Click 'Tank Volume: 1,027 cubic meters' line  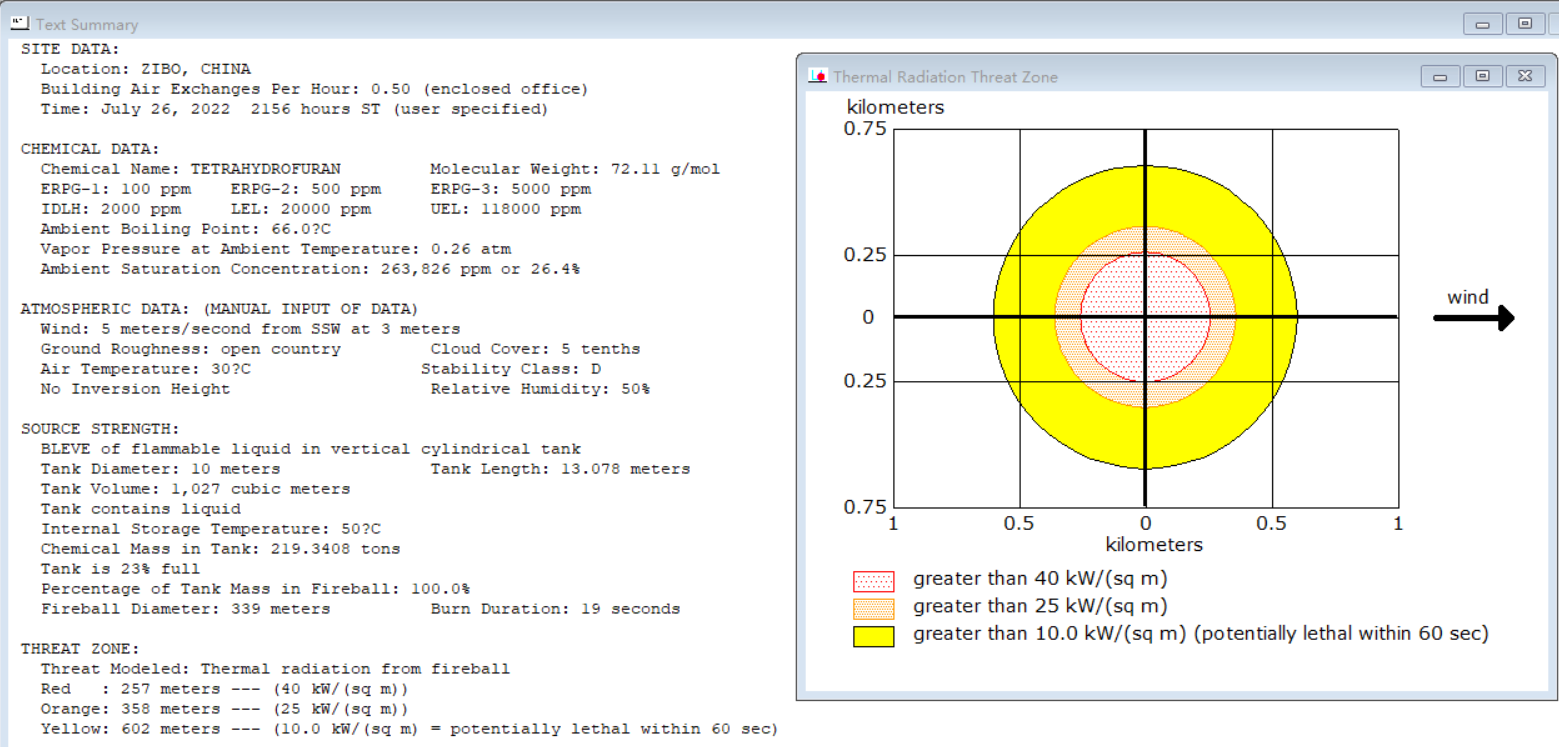pos(196,489)
